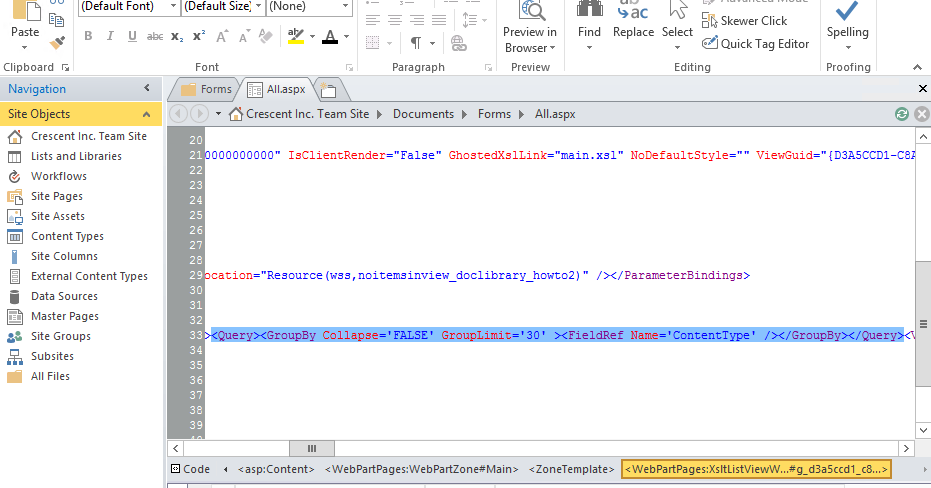Open the formatting marks dropdown arrow

pos(432,43)
